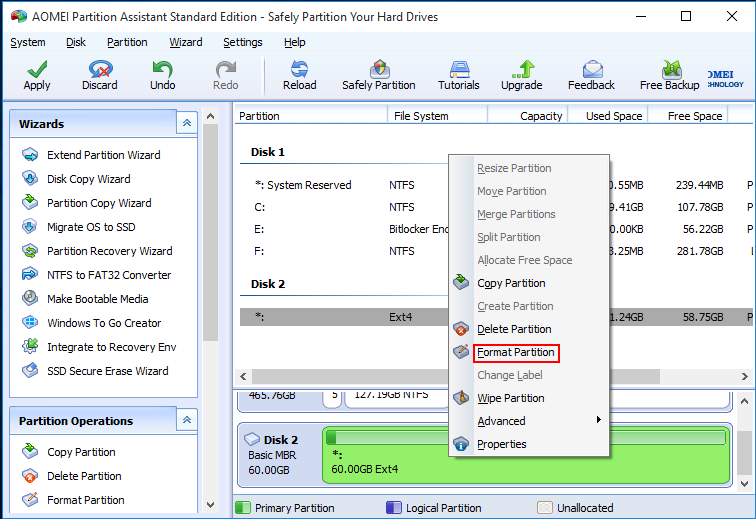Image resolution: width=756 pixels, height=519 pixels.
Task: Click the Undo arrow icon
Action: click(x=162, y=69)
